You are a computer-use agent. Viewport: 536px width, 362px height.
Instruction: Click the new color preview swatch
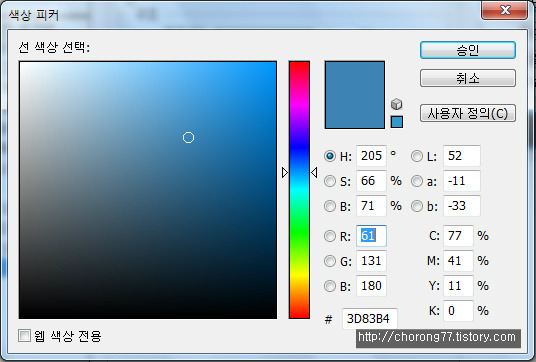coord(354,95)
